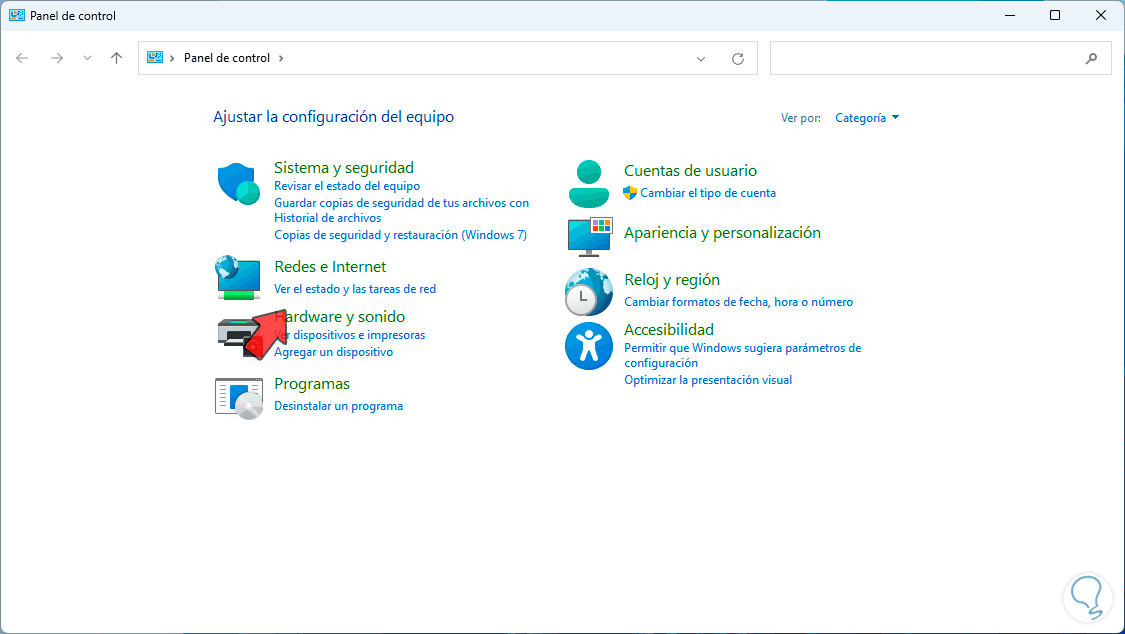Open Sistema y seguridad category
This screenshot has width=1125, height=634.
tap(344, 168)
